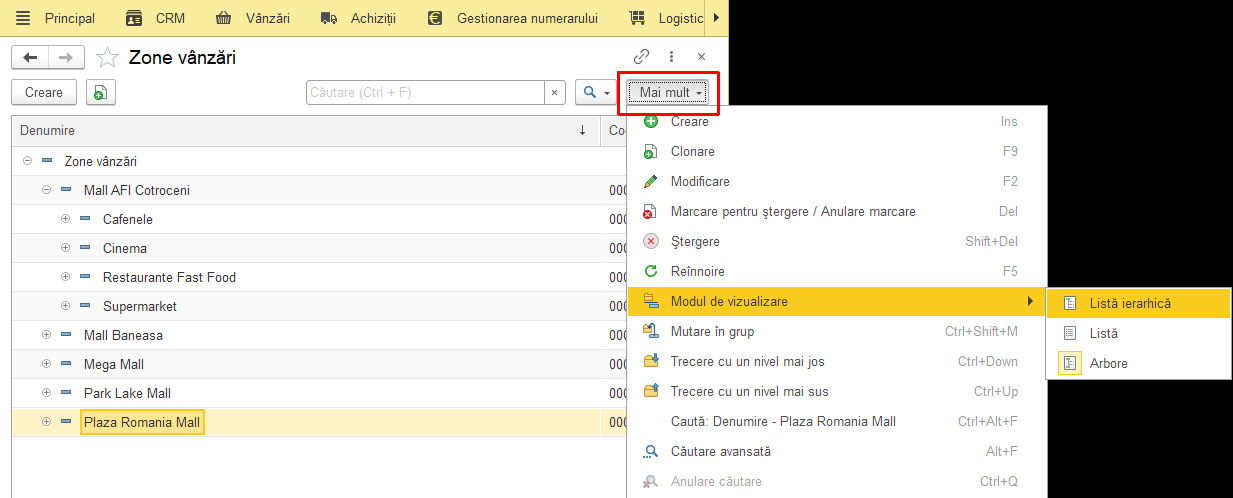
Task: Click into the Căutare search field
Action: pos(426,92)
